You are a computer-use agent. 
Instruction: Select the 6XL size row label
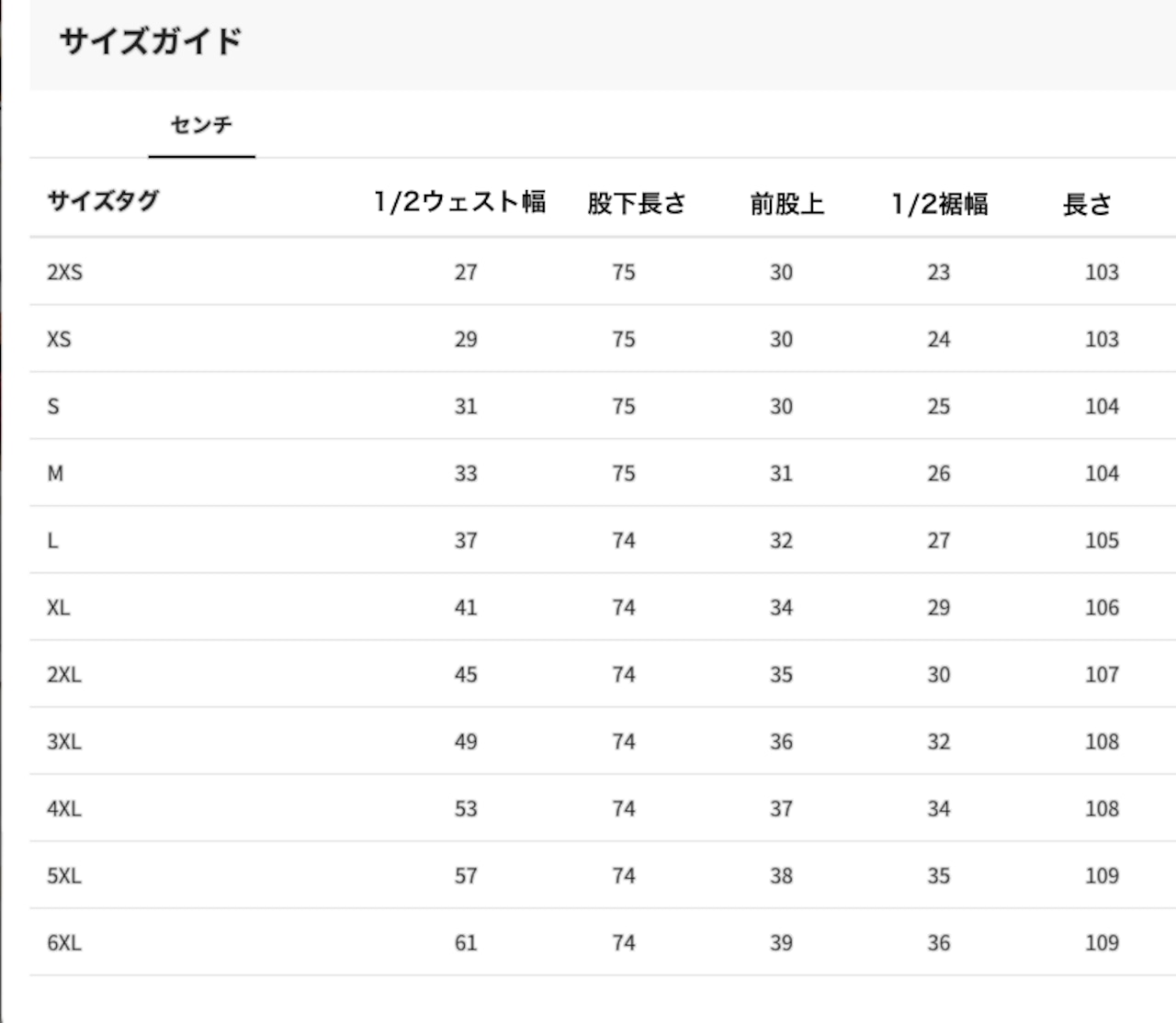coord(64,942)
